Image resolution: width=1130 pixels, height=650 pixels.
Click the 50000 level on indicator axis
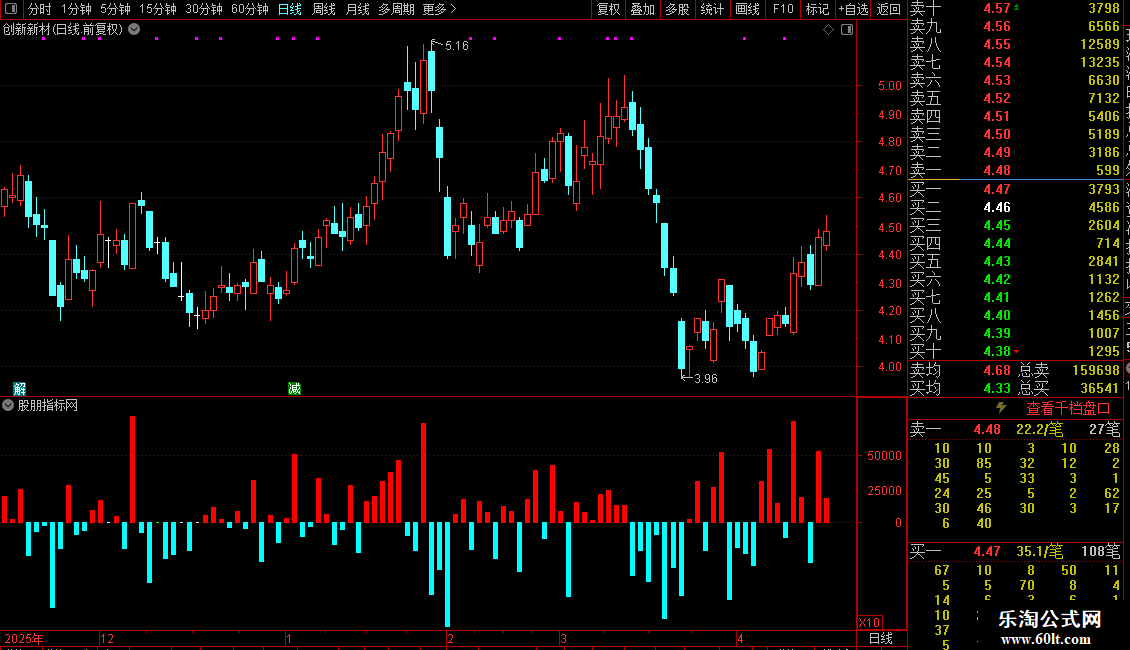884,455
